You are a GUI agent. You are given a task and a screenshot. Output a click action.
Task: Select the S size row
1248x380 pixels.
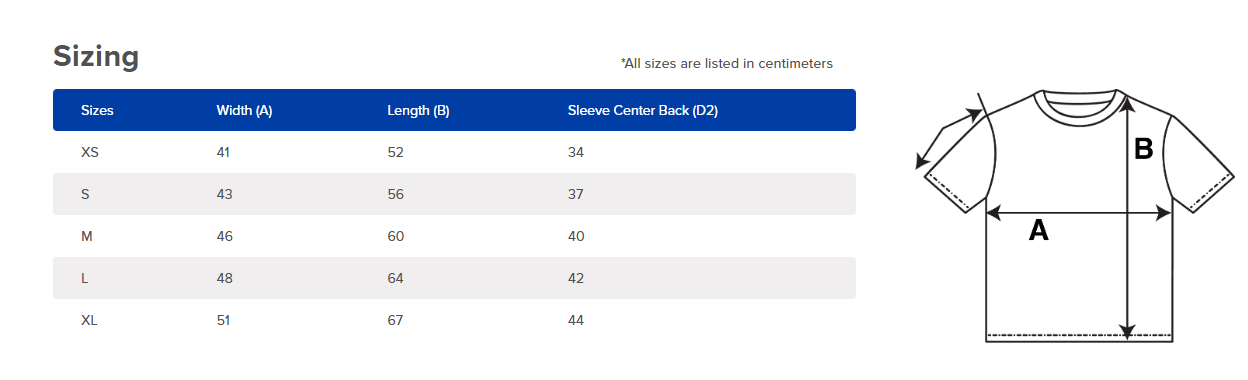(x=454, y=194)
